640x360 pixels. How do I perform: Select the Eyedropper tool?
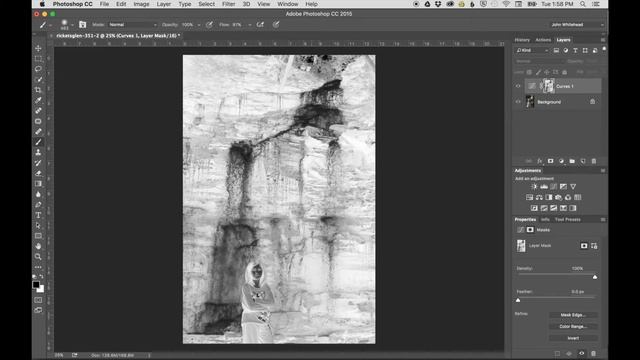(38, 100)
